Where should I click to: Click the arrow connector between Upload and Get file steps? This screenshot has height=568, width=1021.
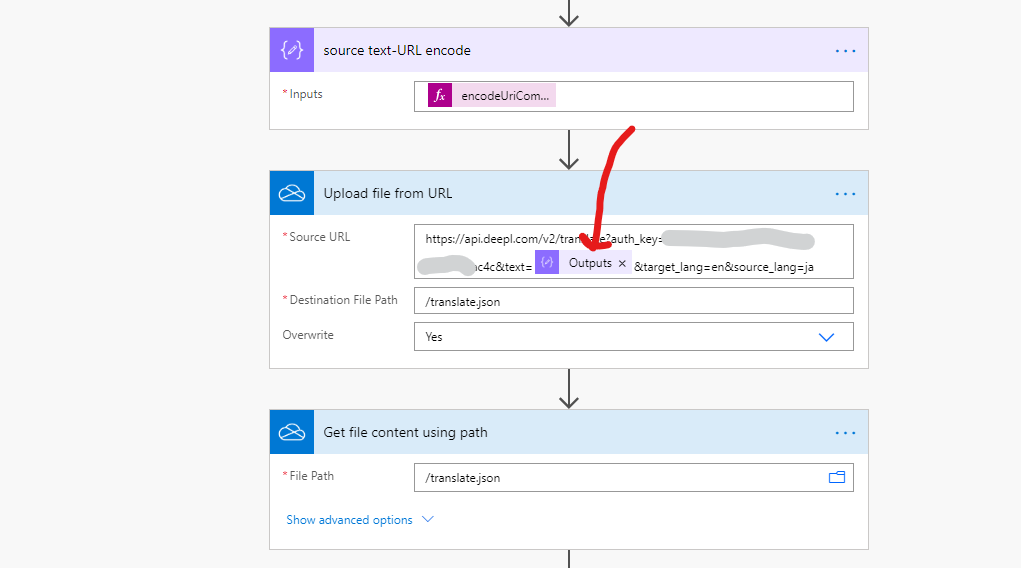[569, 389]
